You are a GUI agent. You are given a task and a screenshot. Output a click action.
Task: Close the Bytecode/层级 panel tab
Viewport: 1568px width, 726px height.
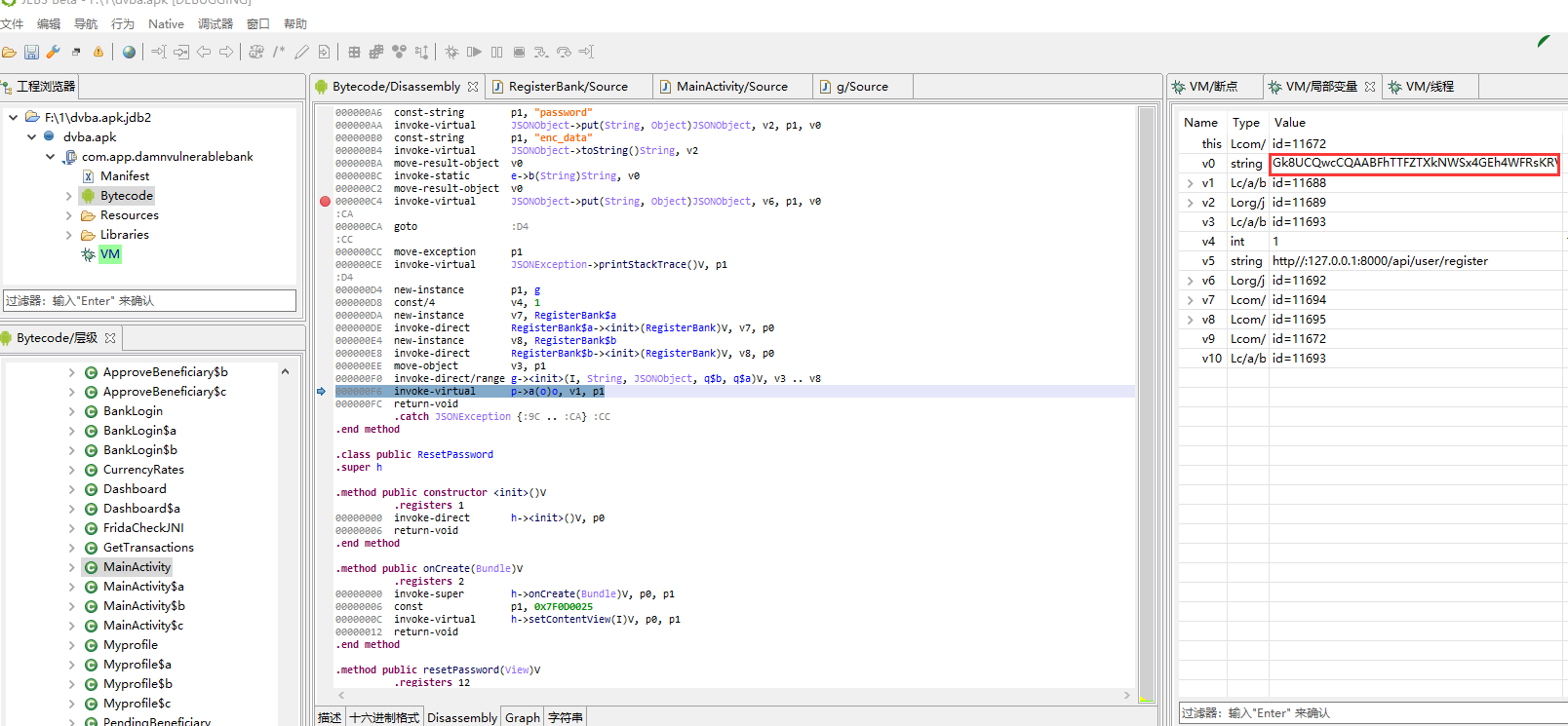coord(110,338)
